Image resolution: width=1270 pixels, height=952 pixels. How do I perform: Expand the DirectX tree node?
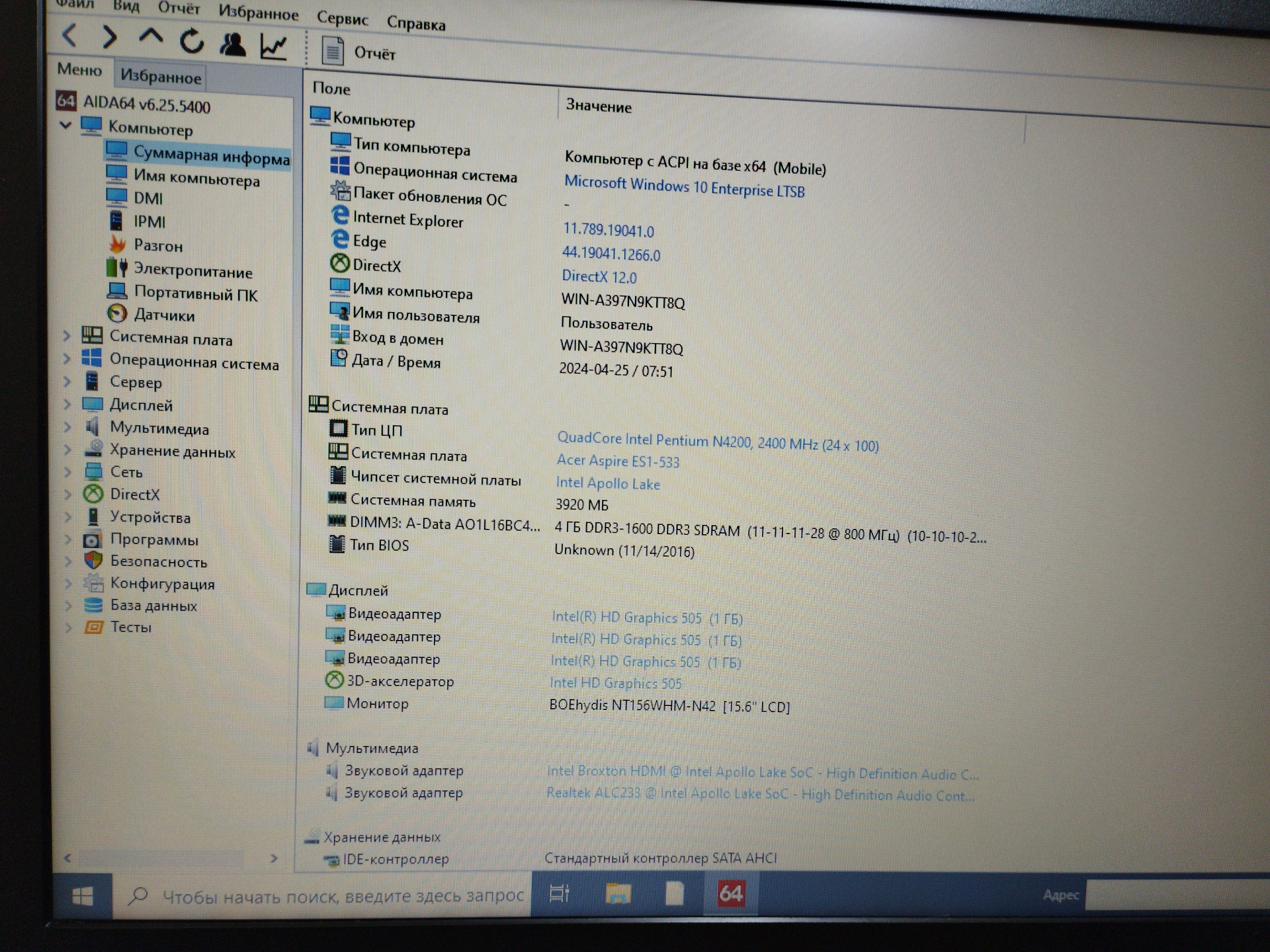[x=67, y=495]
